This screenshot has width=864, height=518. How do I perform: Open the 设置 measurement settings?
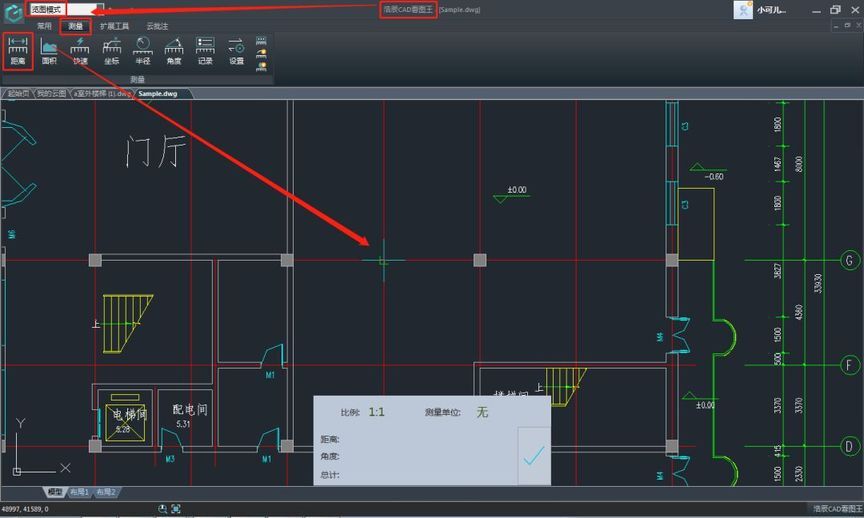236,50
